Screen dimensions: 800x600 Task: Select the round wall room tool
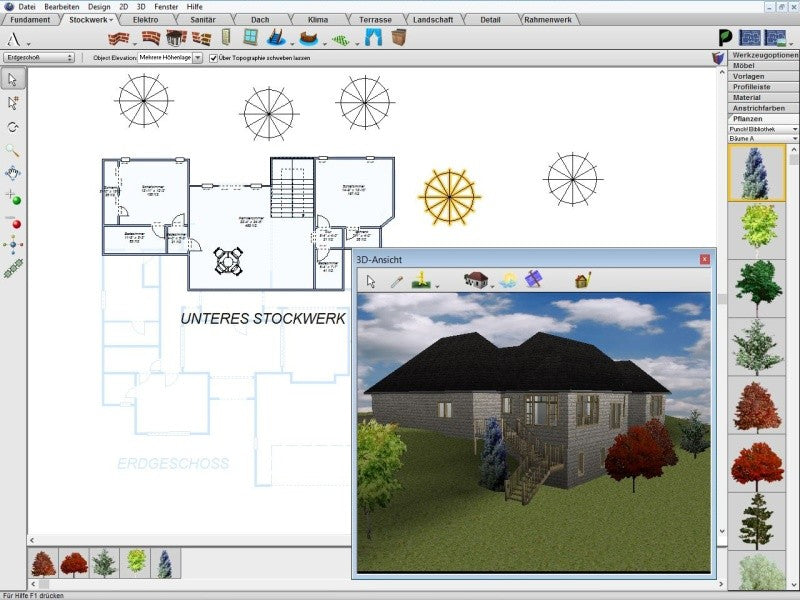(175, 38)
